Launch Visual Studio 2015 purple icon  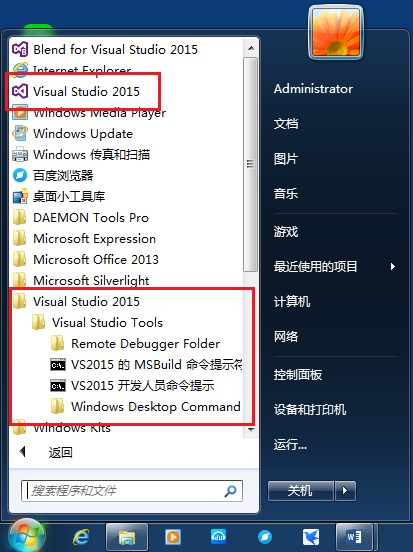[x=20, y=92]
